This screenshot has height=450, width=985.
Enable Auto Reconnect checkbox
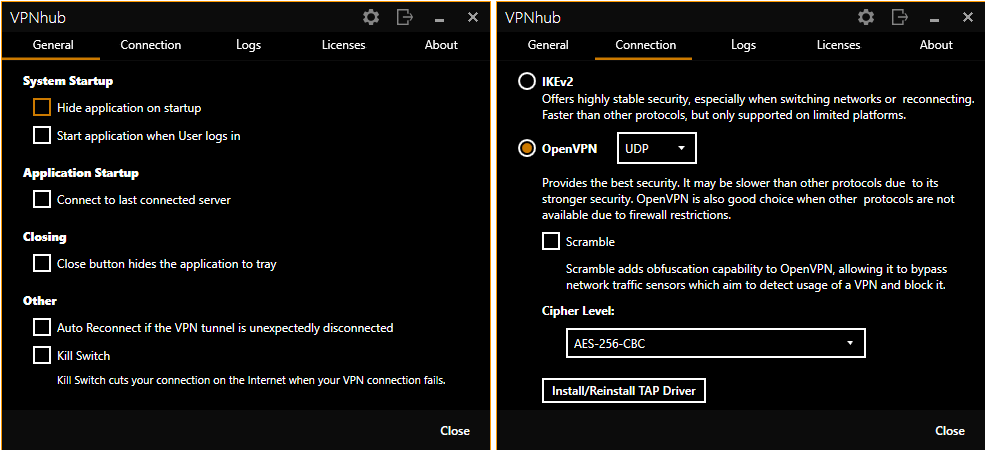pos(42,327)
